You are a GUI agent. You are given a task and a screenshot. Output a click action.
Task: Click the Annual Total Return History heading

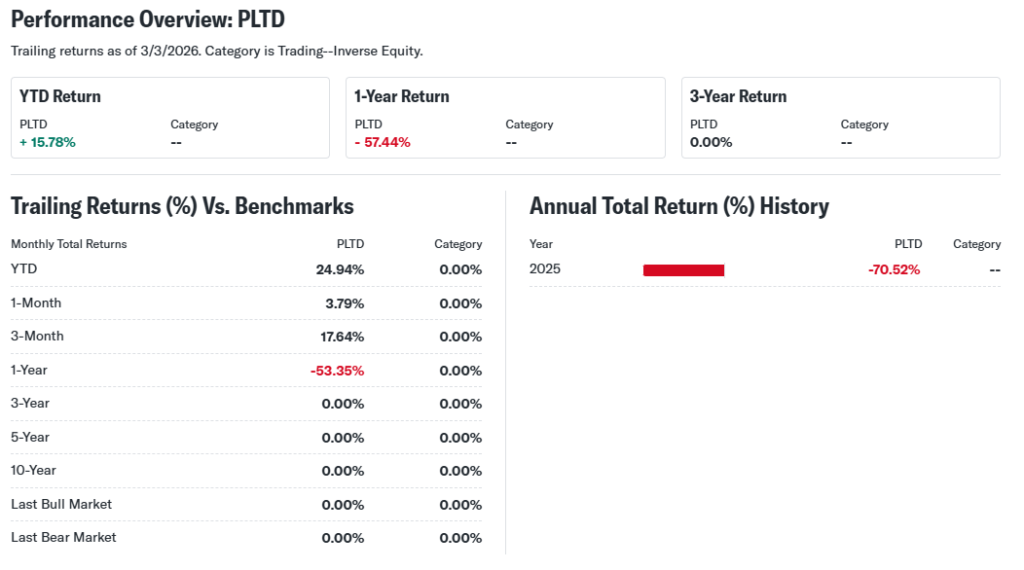[679, 206]
